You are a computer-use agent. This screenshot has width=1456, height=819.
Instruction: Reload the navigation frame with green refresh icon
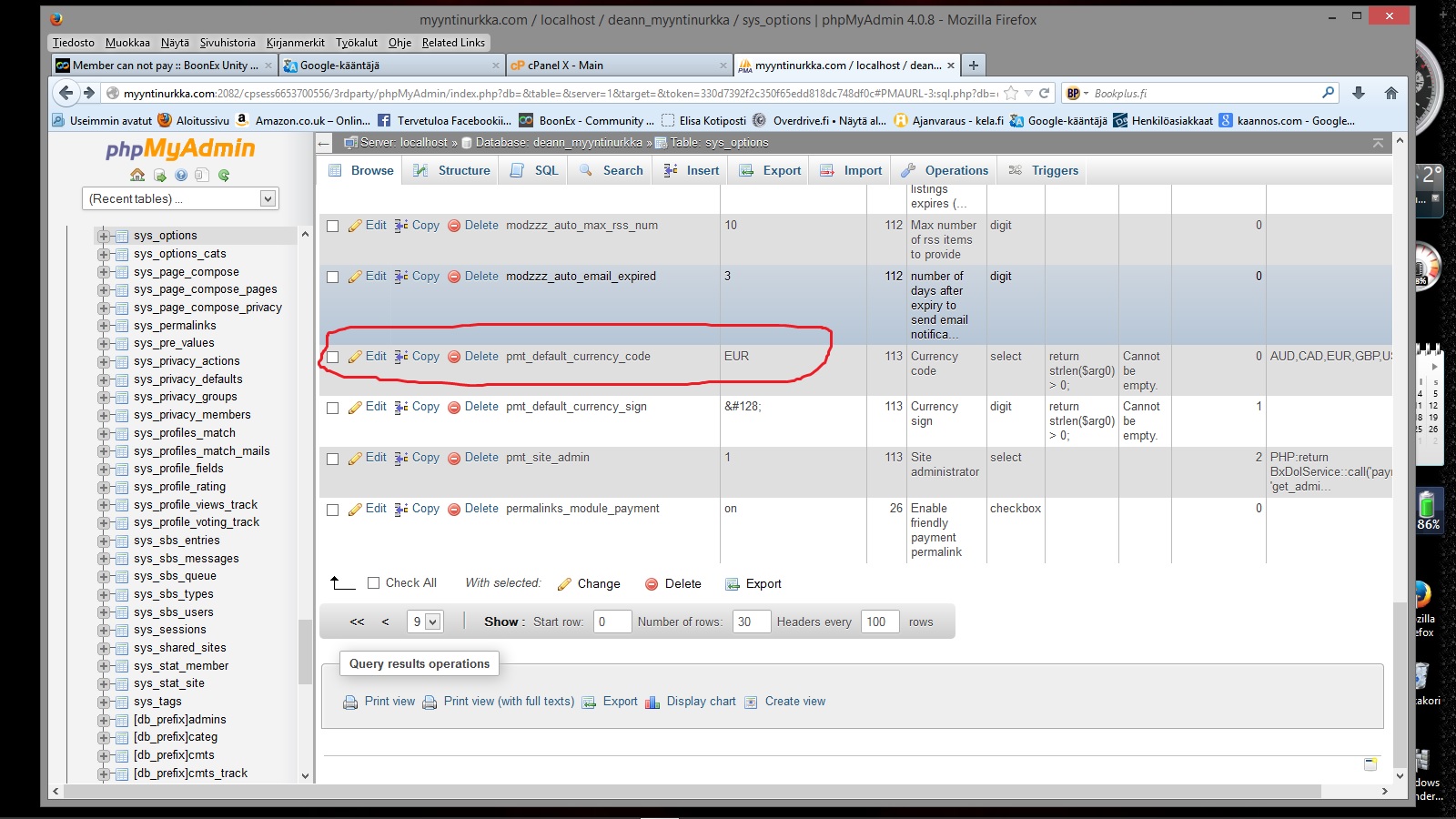click(224, 175)
